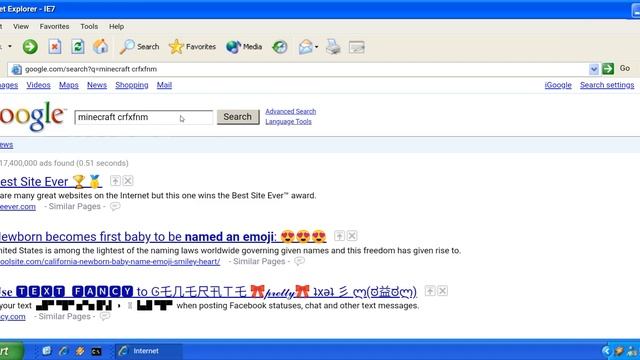The width and height of the screenshot is (640, 360).
Task: Go to the Home page icon
Action: 100,47
